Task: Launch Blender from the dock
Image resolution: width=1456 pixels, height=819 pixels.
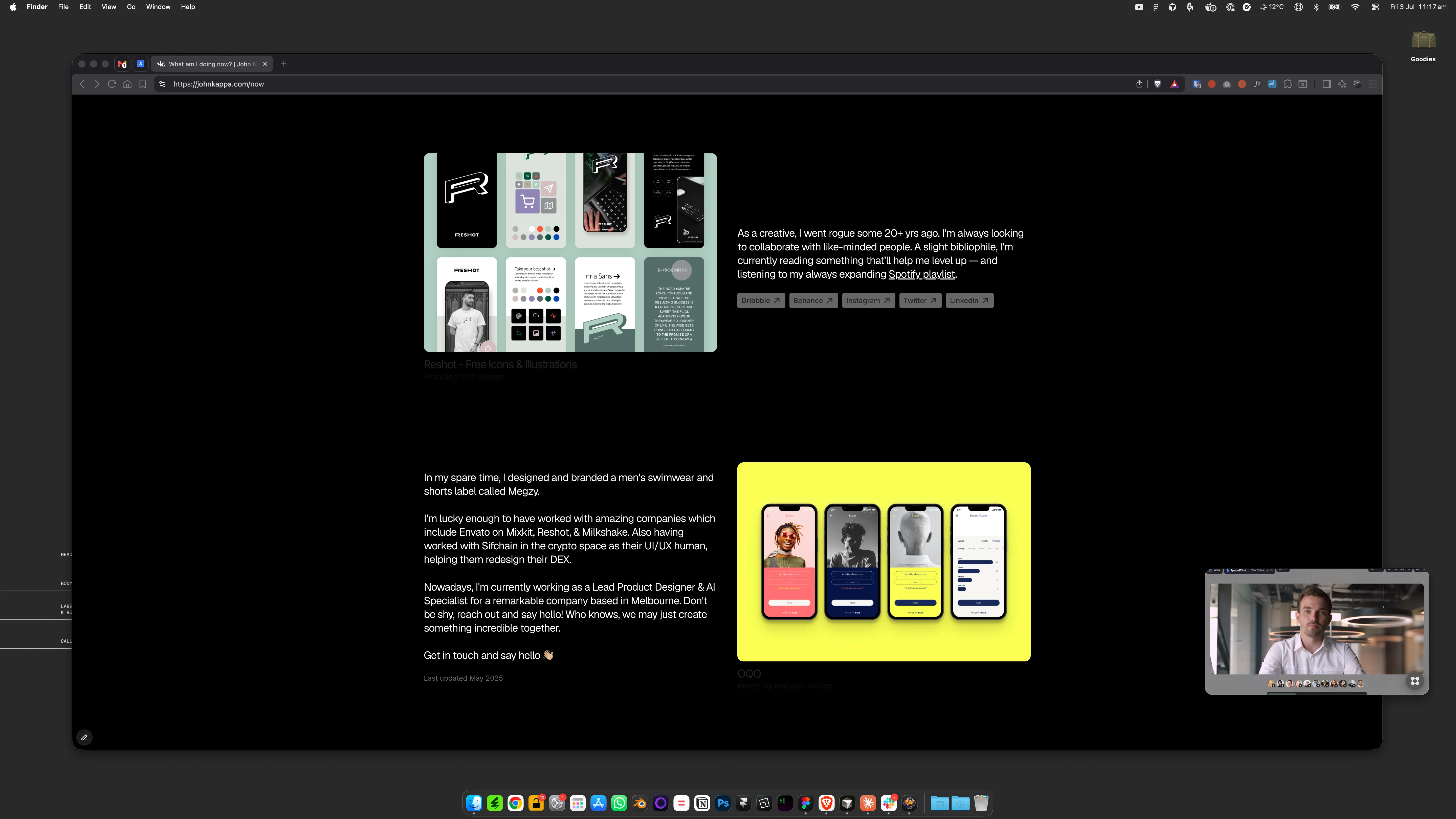Action: (x=640, y=803)
